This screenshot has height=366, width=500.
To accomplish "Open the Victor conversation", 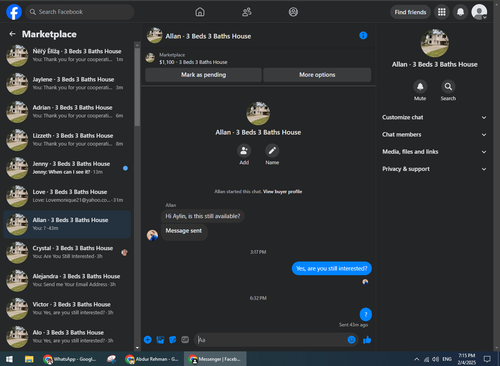I will coord(67,309).
